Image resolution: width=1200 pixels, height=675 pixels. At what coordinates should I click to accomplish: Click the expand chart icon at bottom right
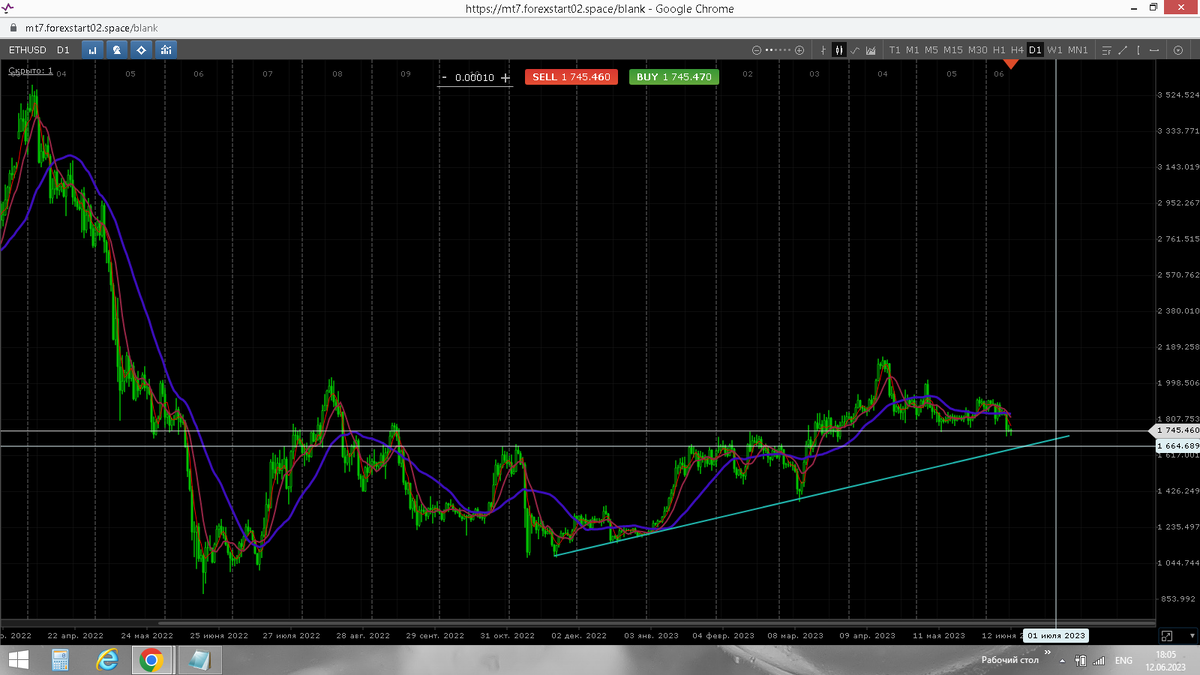[1166, 635]
